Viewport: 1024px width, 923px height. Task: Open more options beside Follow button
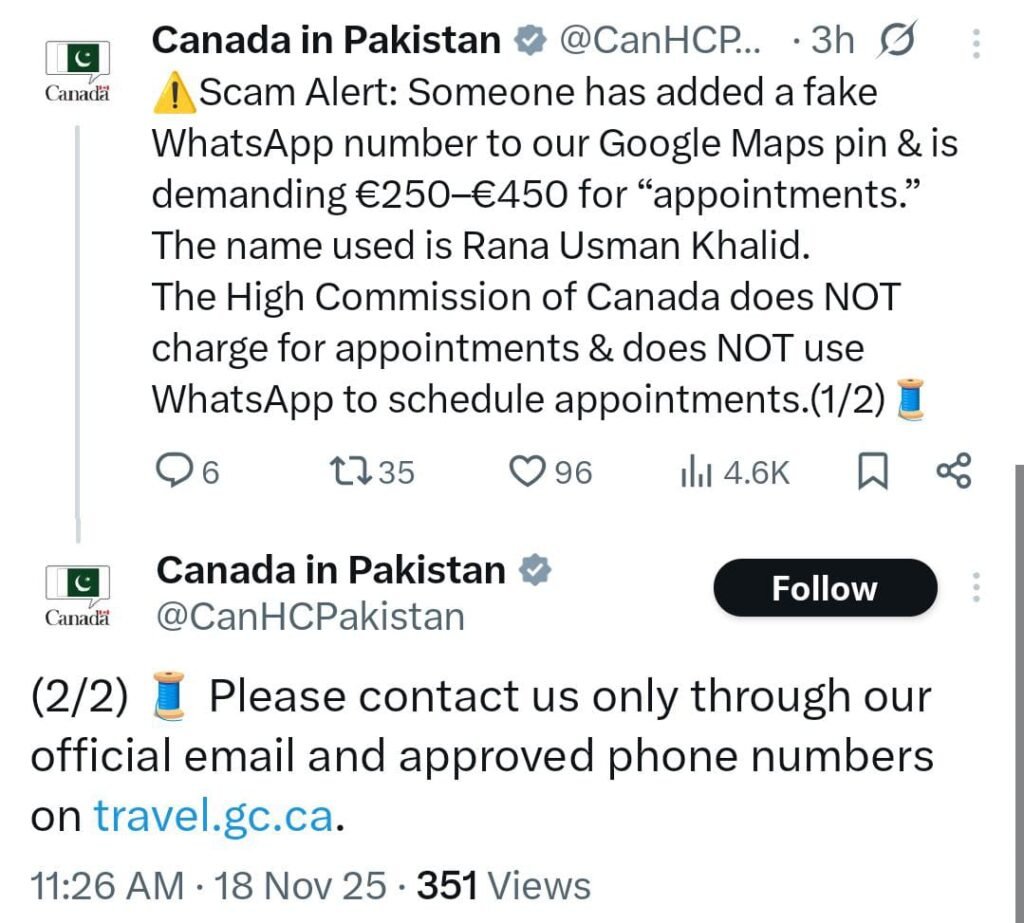pyautogui.click(x=976, y=588)
